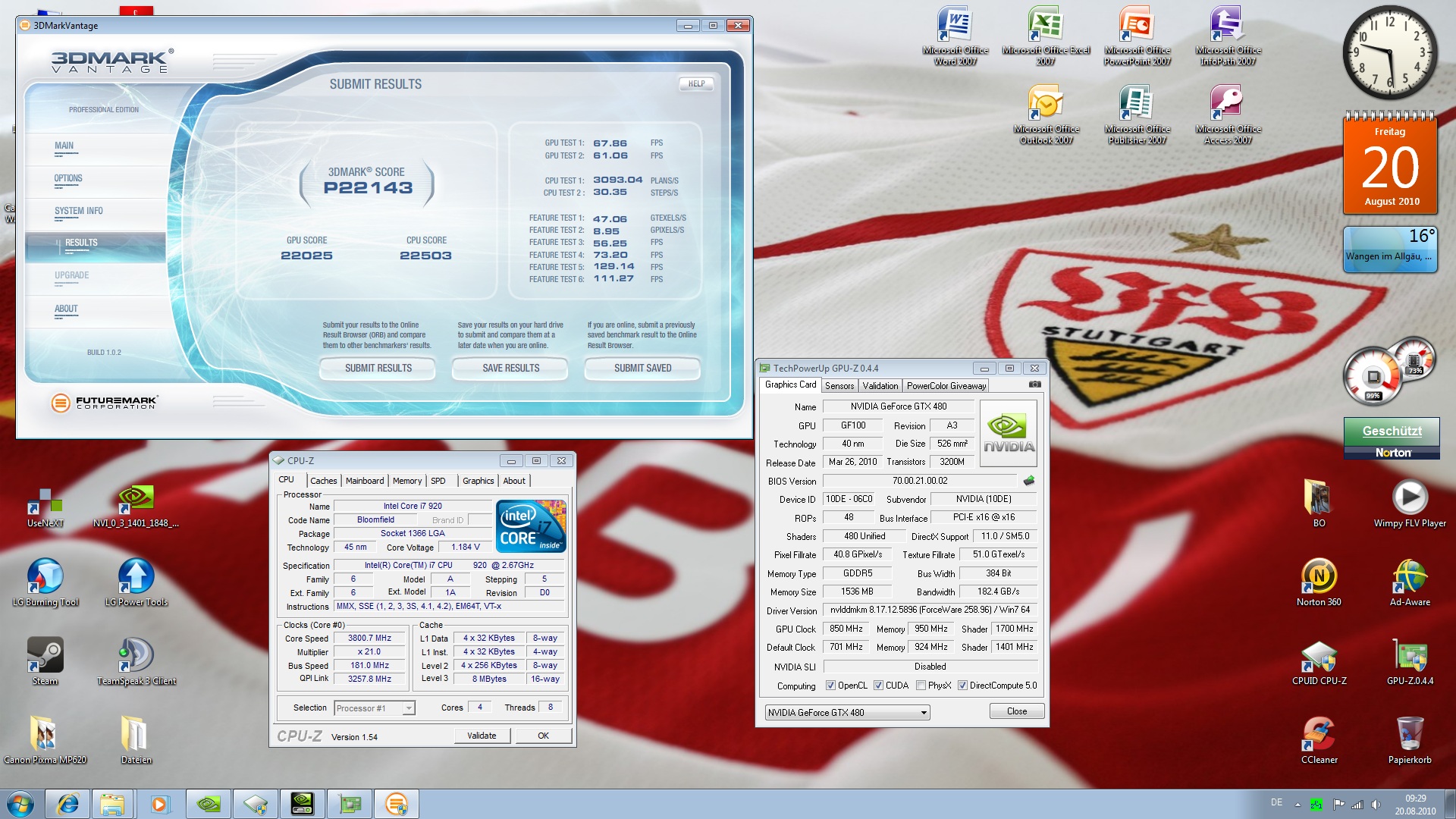Viewport: 1456px width, 819px height.
Task: Click OK button in CPU-Z
Action: click(x=543, y=736)
